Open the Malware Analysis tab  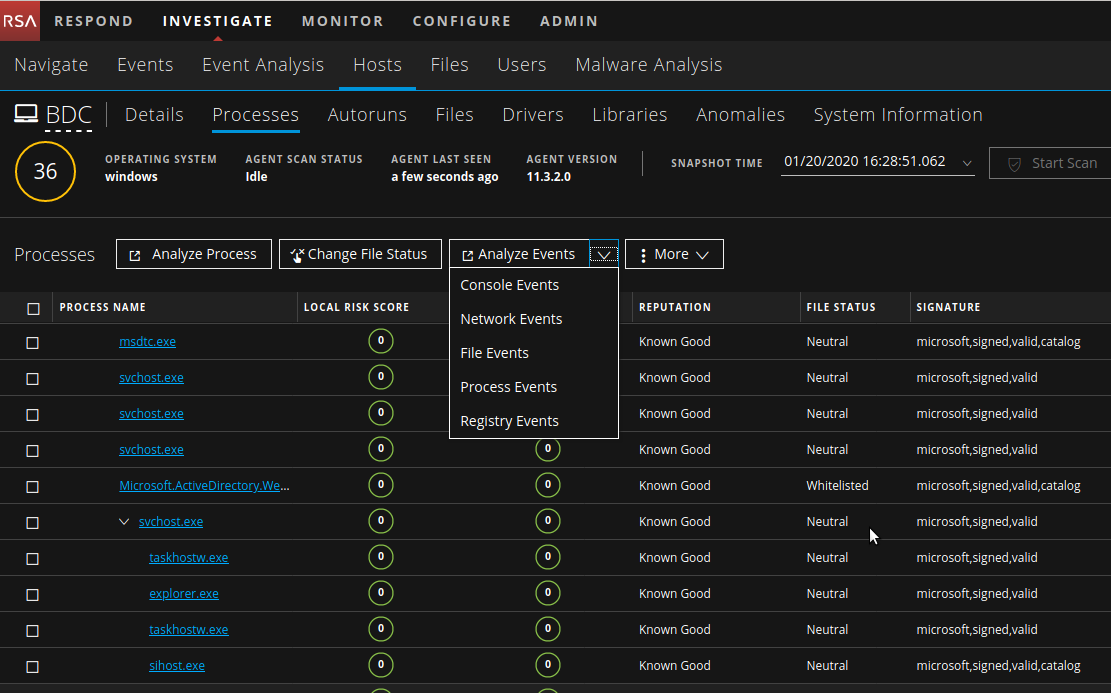[x=648, y=65]
